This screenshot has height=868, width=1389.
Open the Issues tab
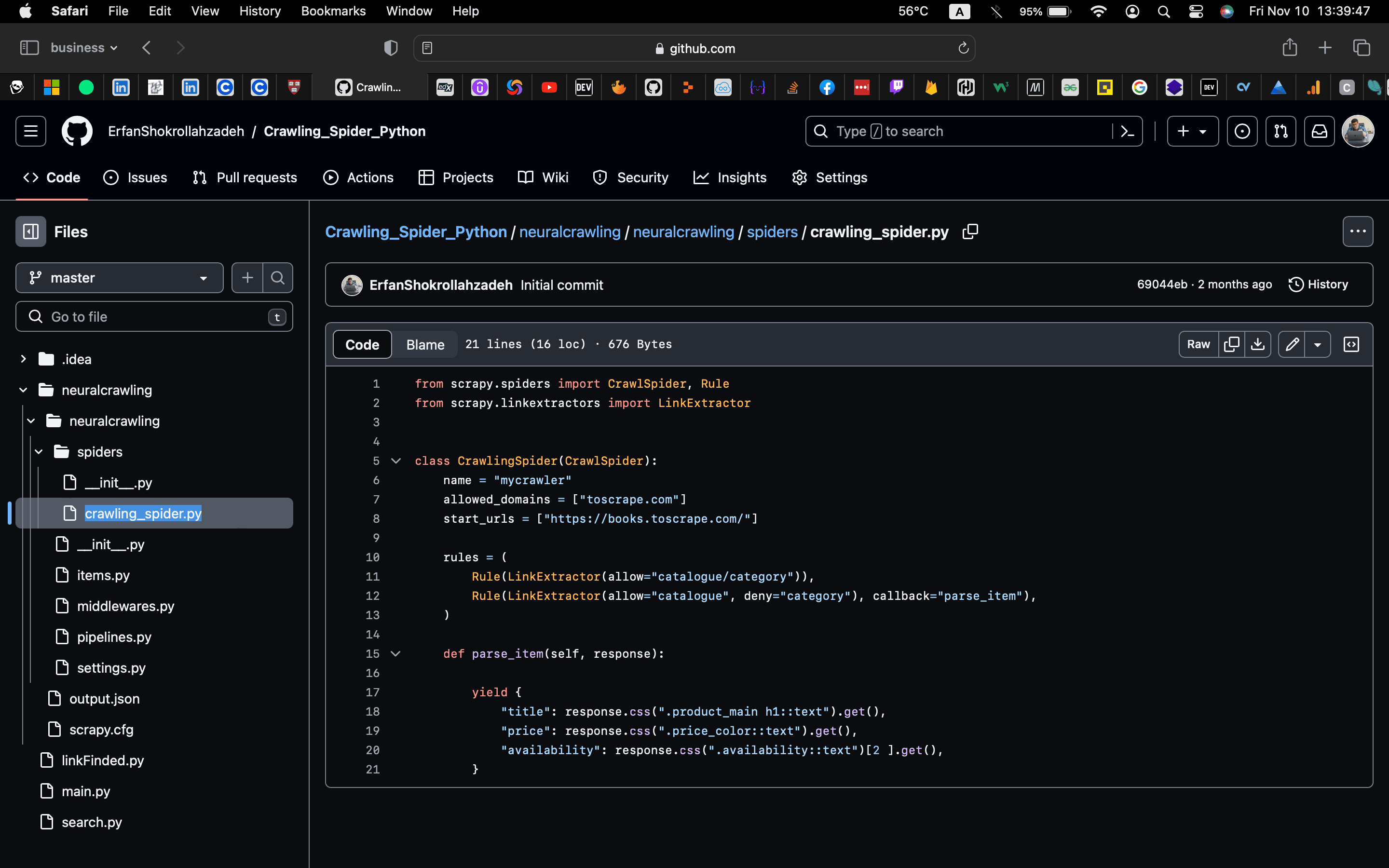coord(136,177)
